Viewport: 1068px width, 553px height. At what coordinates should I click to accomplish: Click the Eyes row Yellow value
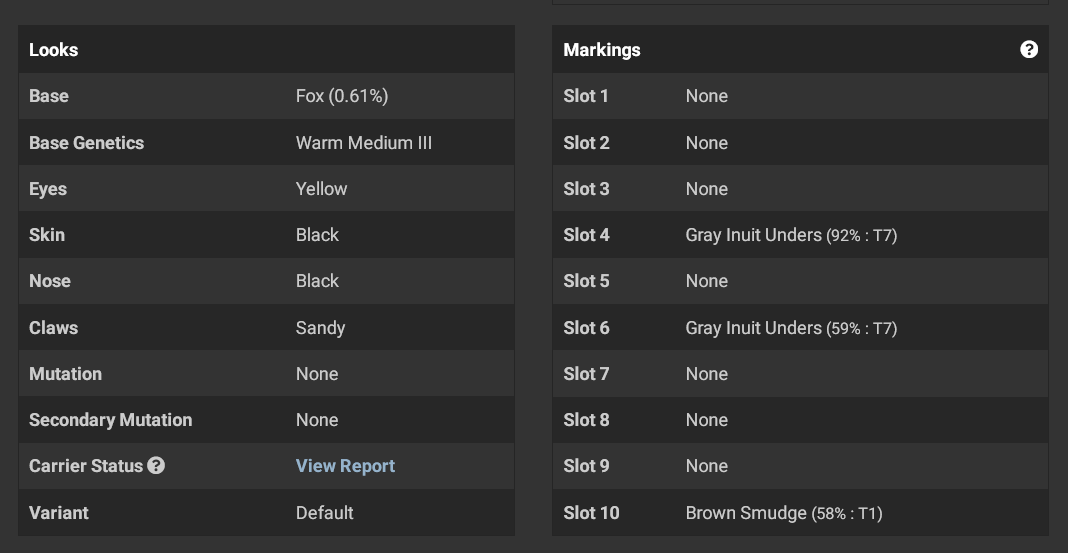tap(321, 189)
